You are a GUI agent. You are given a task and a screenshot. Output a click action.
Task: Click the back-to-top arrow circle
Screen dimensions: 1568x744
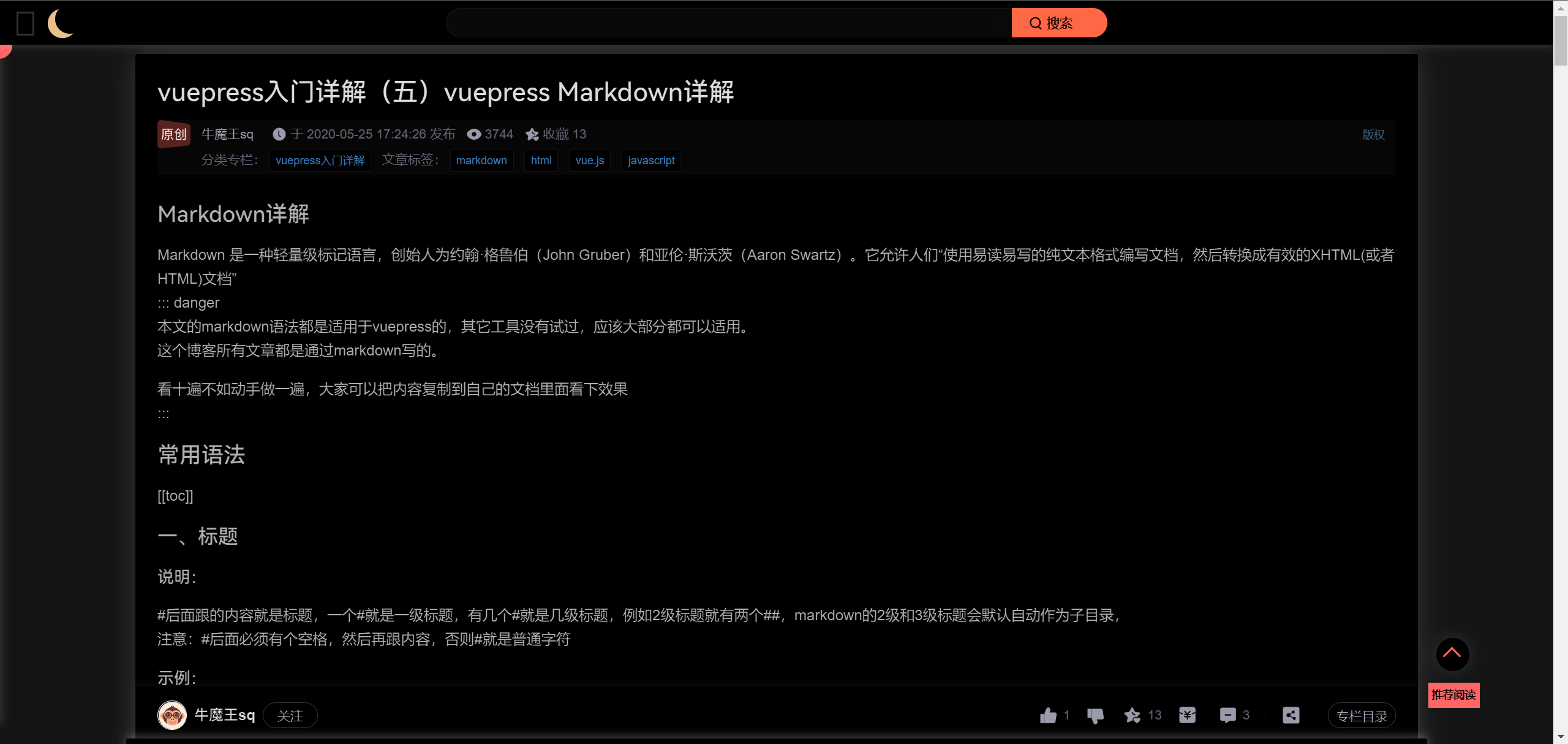1452,654
